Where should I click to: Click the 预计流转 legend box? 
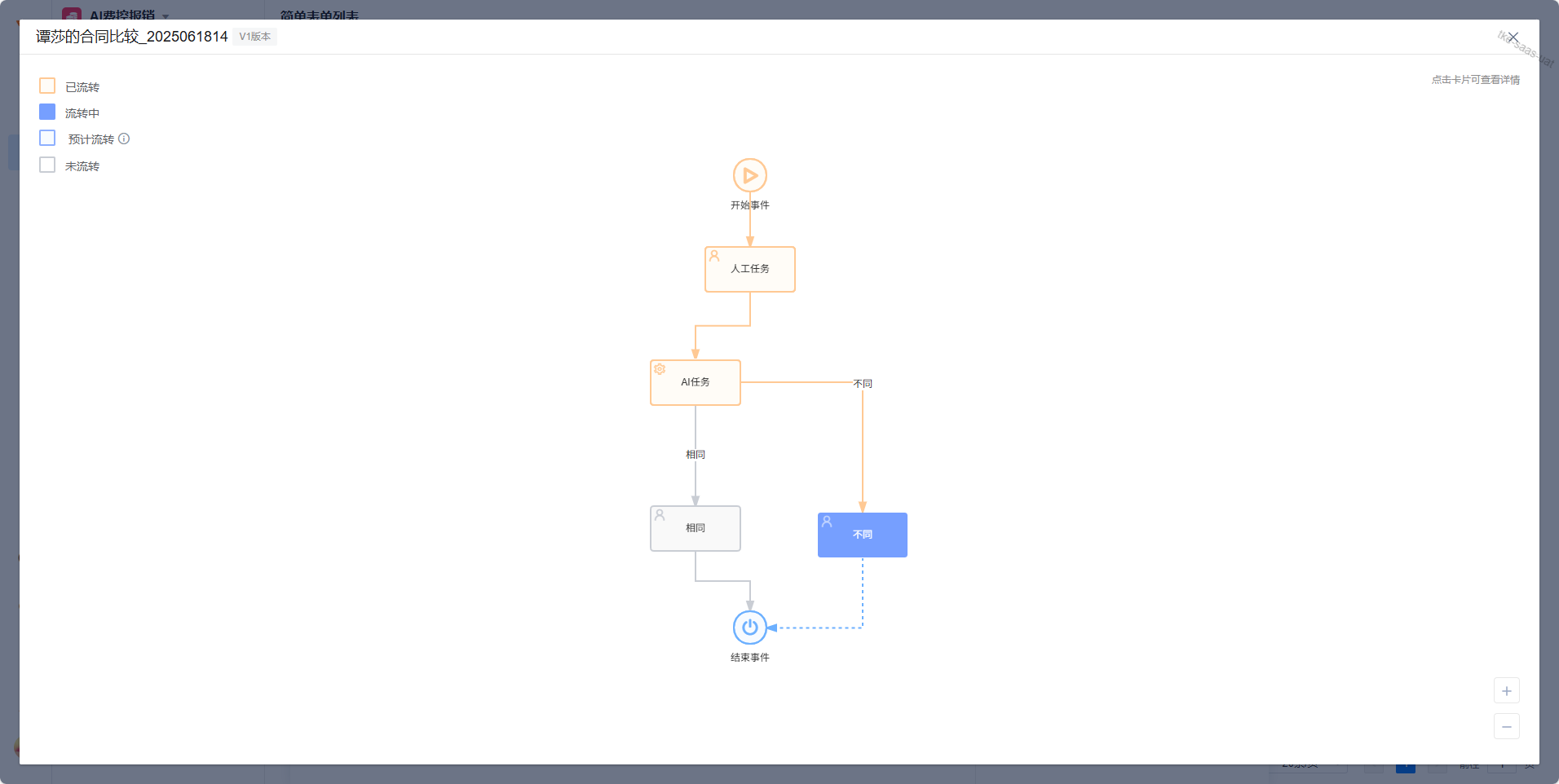[47, 139]
